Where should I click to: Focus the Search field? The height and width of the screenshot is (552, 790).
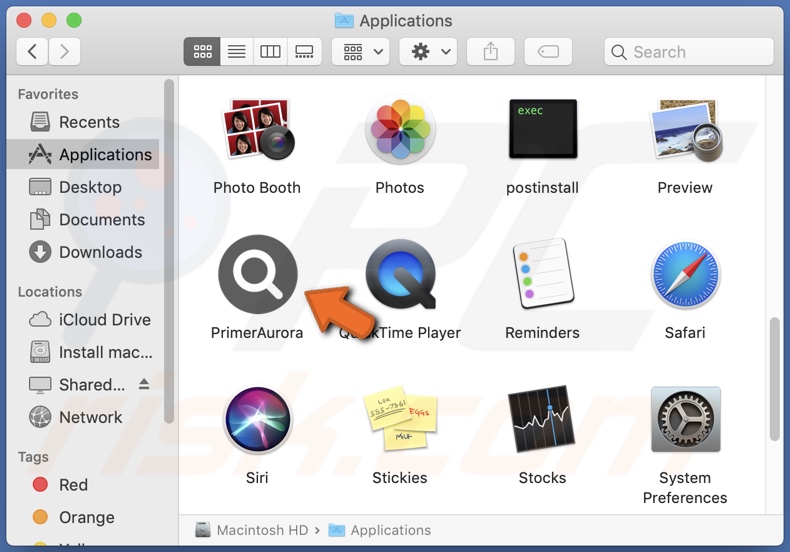(689, 51)
